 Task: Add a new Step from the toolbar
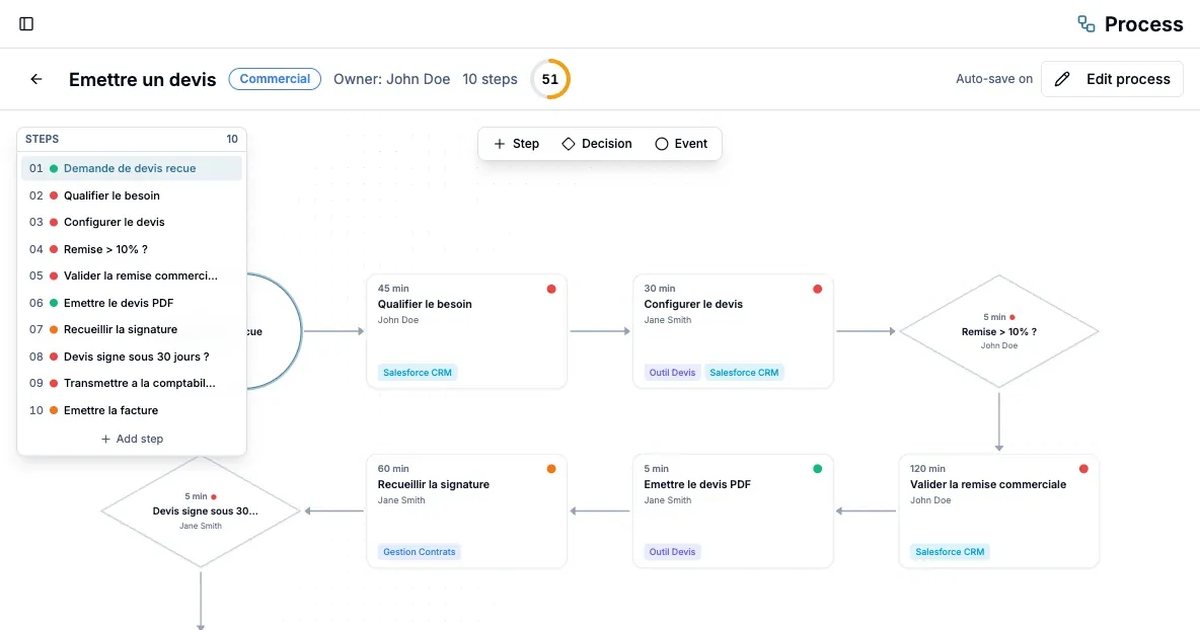pyautogui.click(x=516, y=144)
